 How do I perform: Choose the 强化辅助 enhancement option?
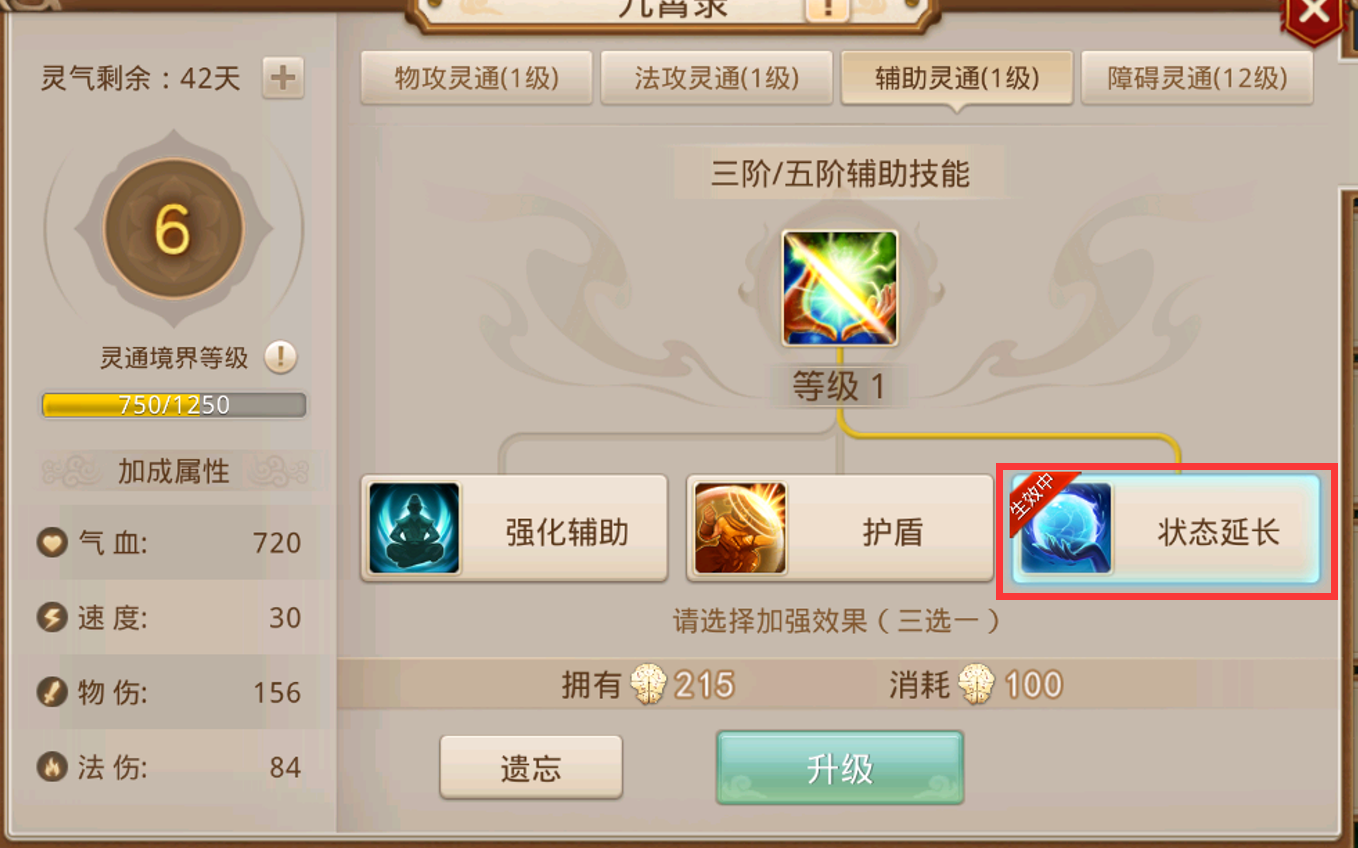pyautogui.click(x=514, y=528)
